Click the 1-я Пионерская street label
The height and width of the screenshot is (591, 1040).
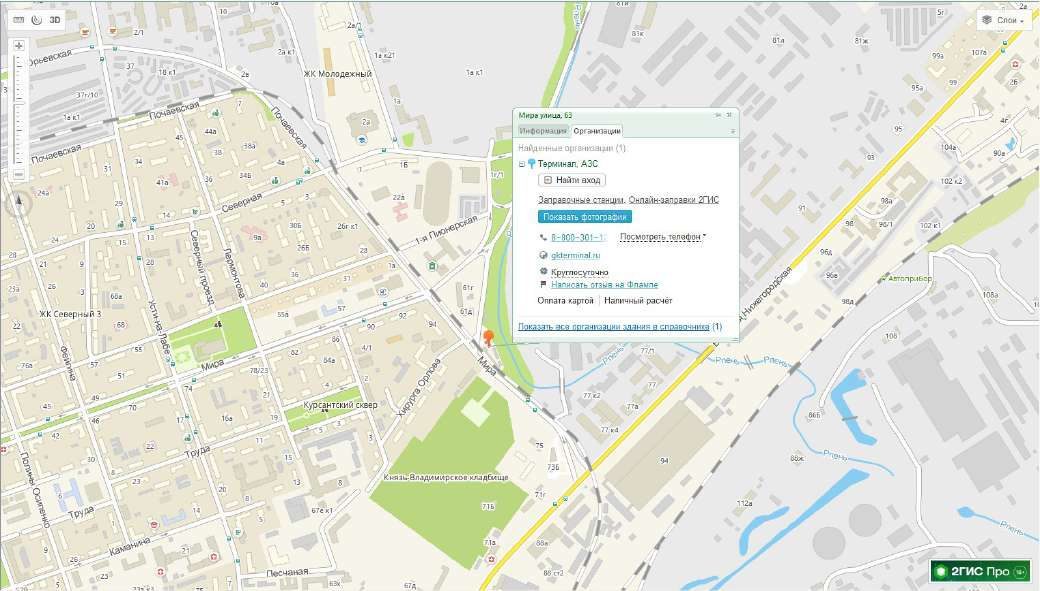pyautogui.click(x=446, y=229)
